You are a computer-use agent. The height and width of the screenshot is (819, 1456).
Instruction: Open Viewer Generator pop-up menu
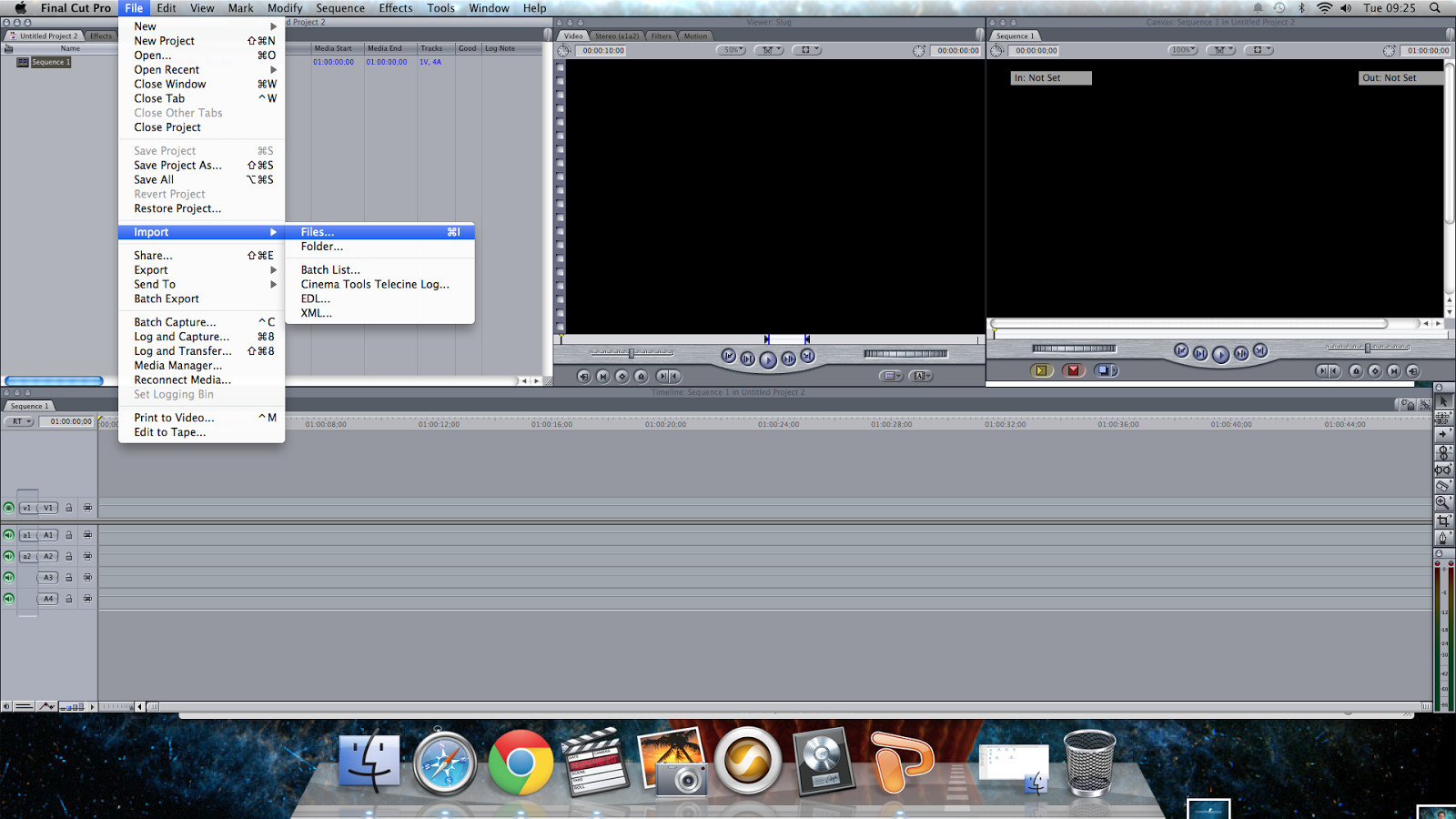point(922,376)
